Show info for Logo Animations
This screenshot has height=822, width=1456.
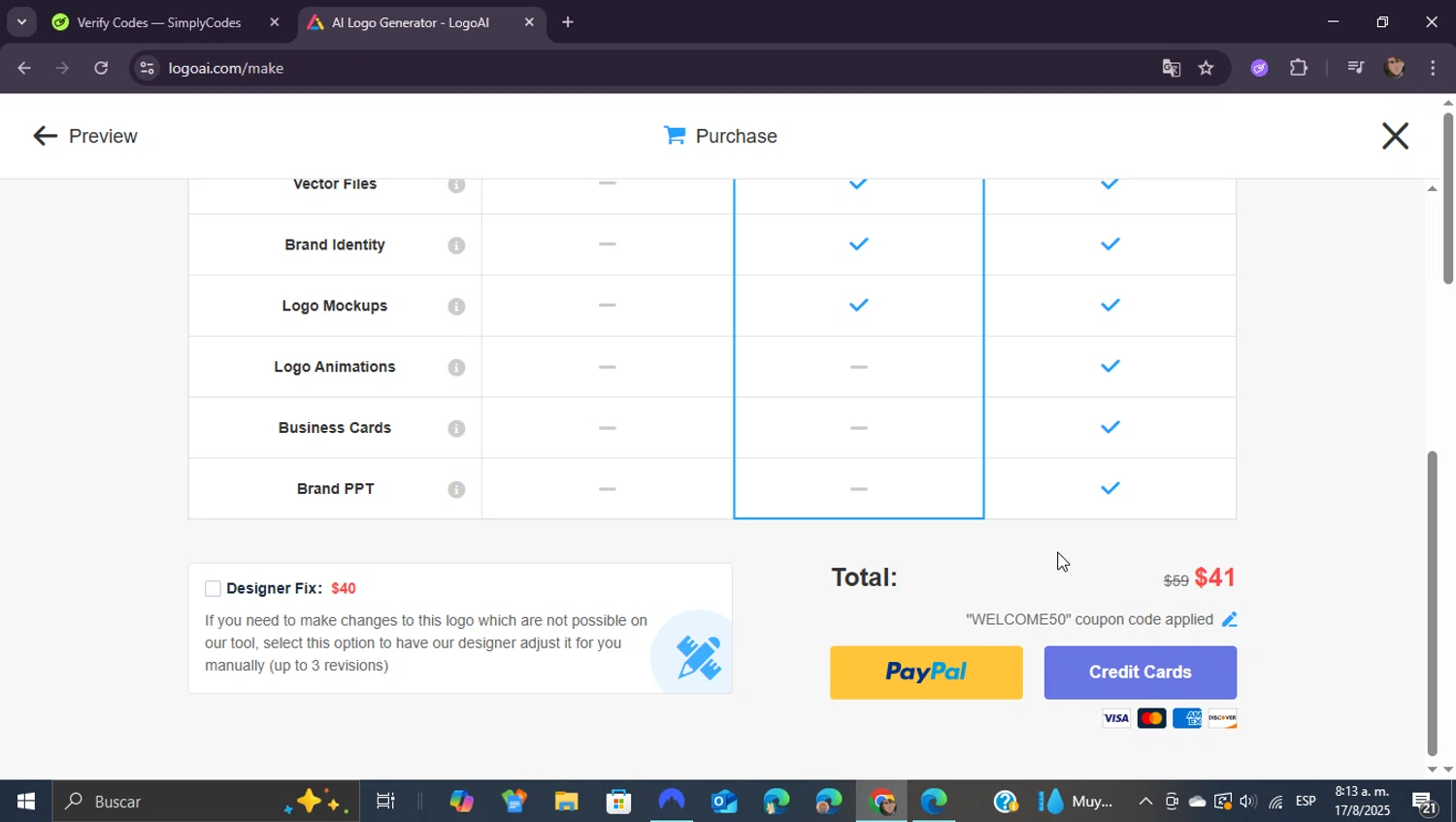[x=456, y=368]
